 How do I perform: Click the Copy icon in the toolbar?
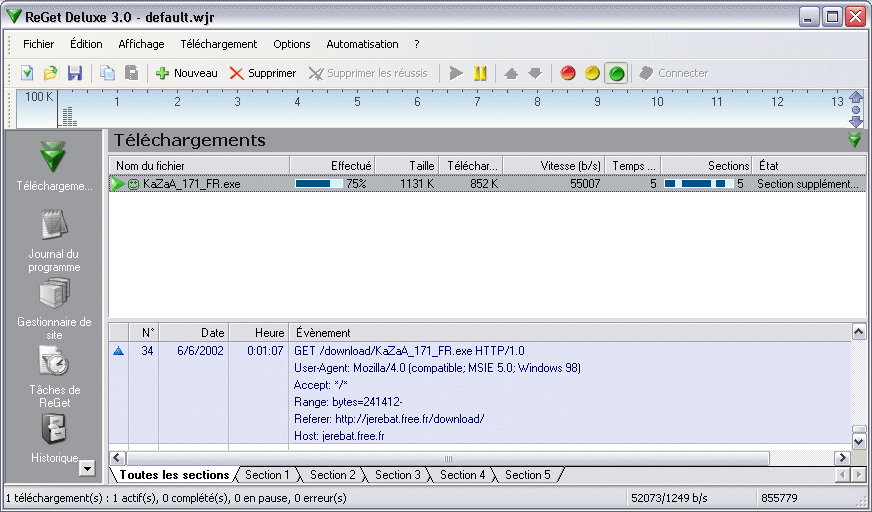point(107,73)
